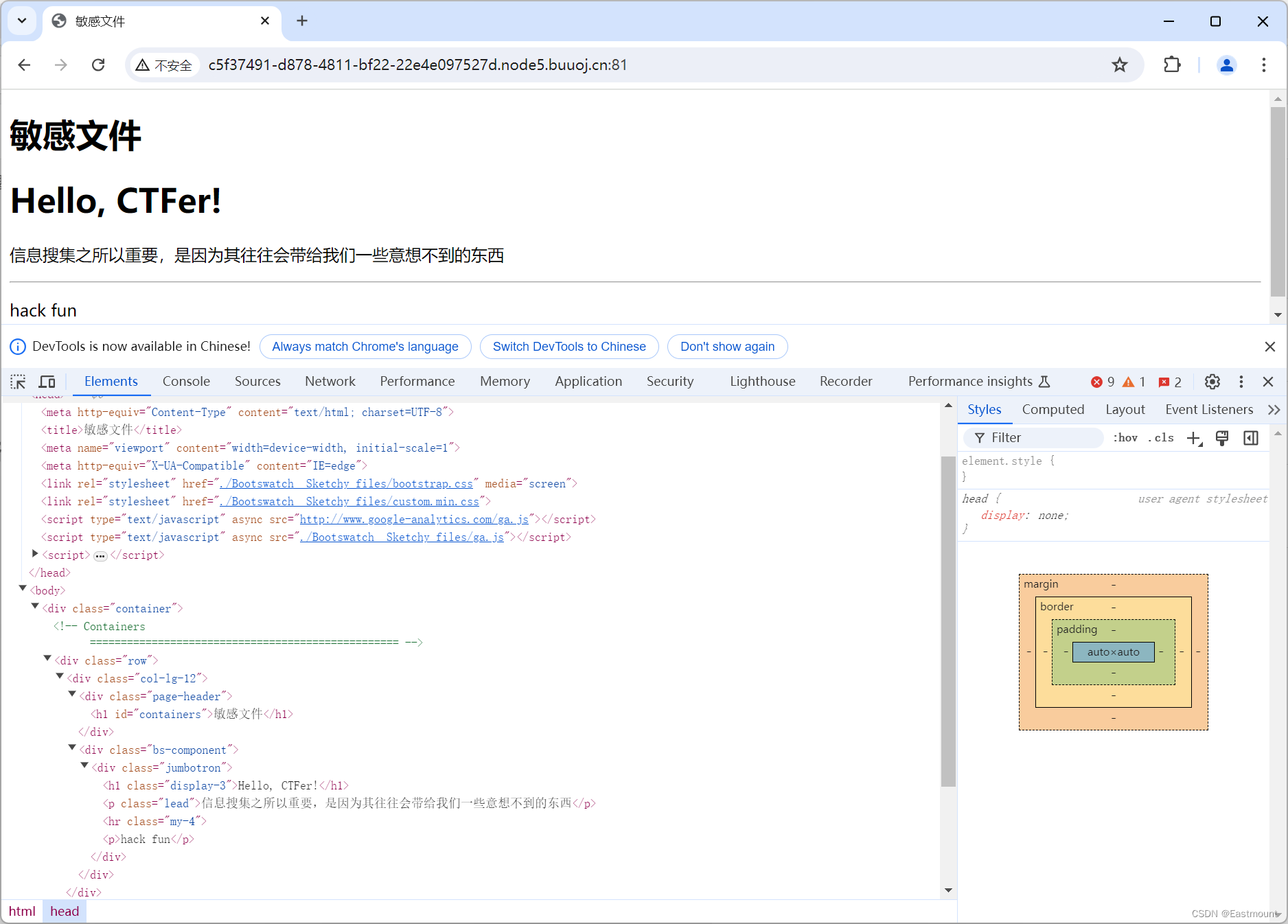Switch to the Performance tab
This screenshot has width=1288, height=924.
pyautogui.click(x=417, y=382)
